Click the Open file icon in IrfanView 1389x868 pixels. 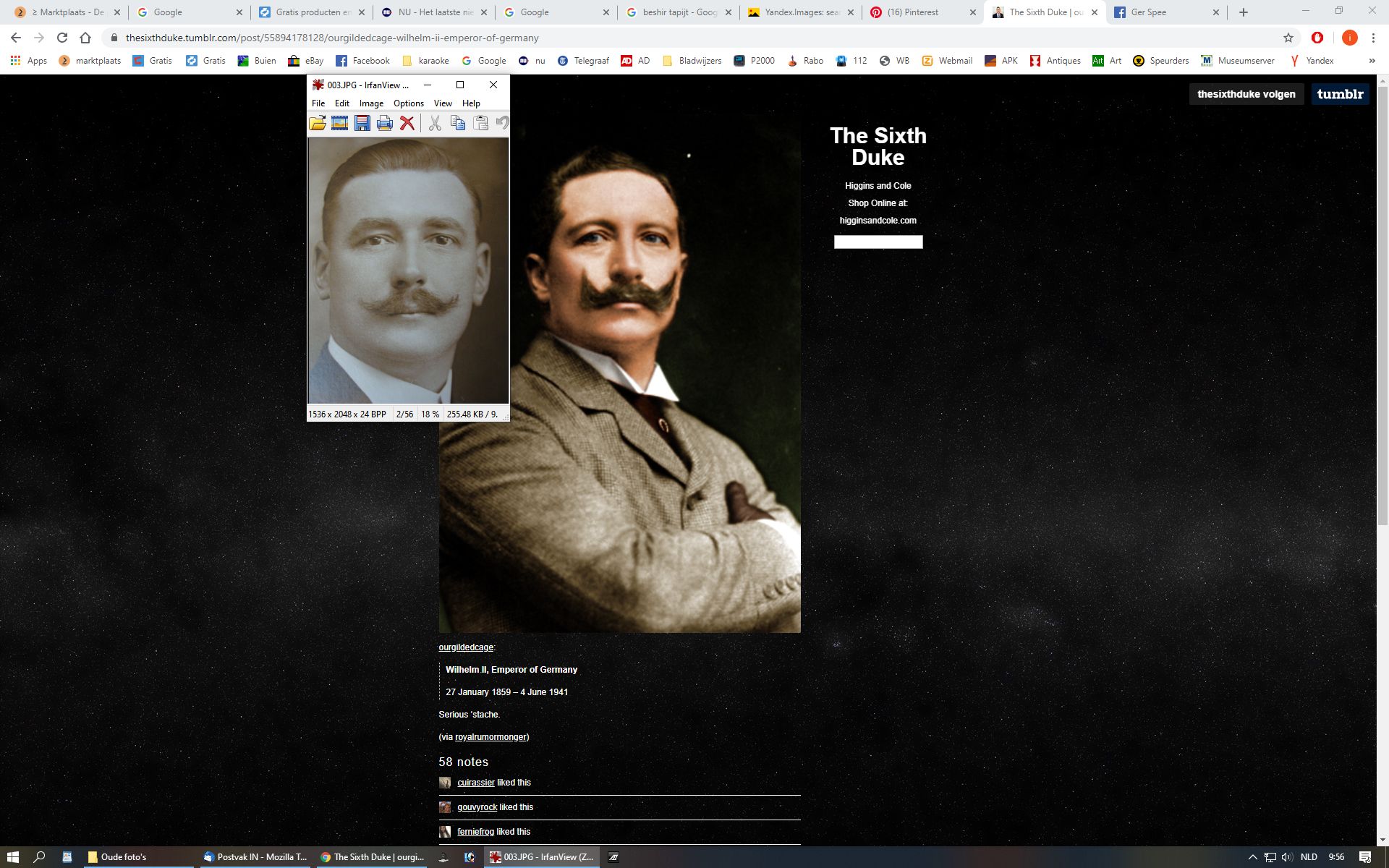(317, 123)
